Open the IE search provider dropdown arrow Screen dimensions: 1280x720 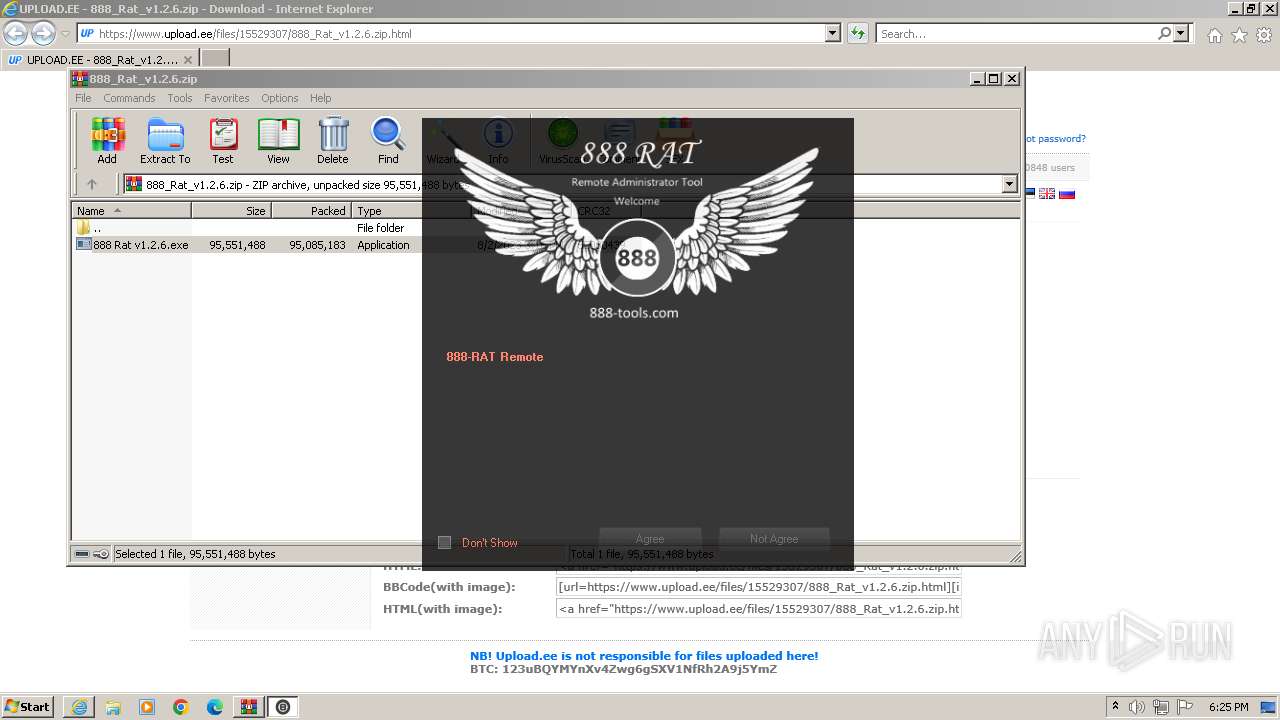coord(1181,33)
